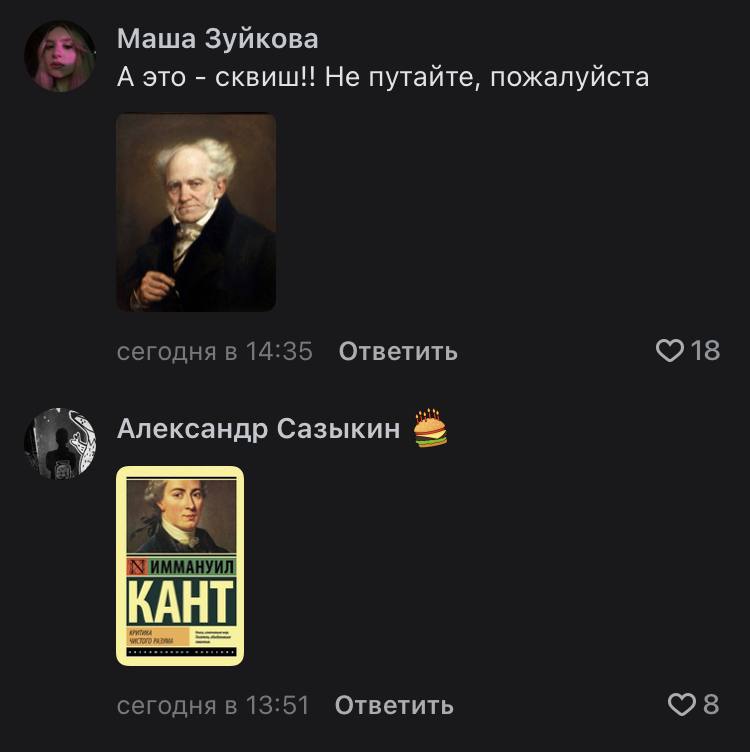
Task: Click the timestamp сегодня в 14:35
Action: tap(215, 351)
